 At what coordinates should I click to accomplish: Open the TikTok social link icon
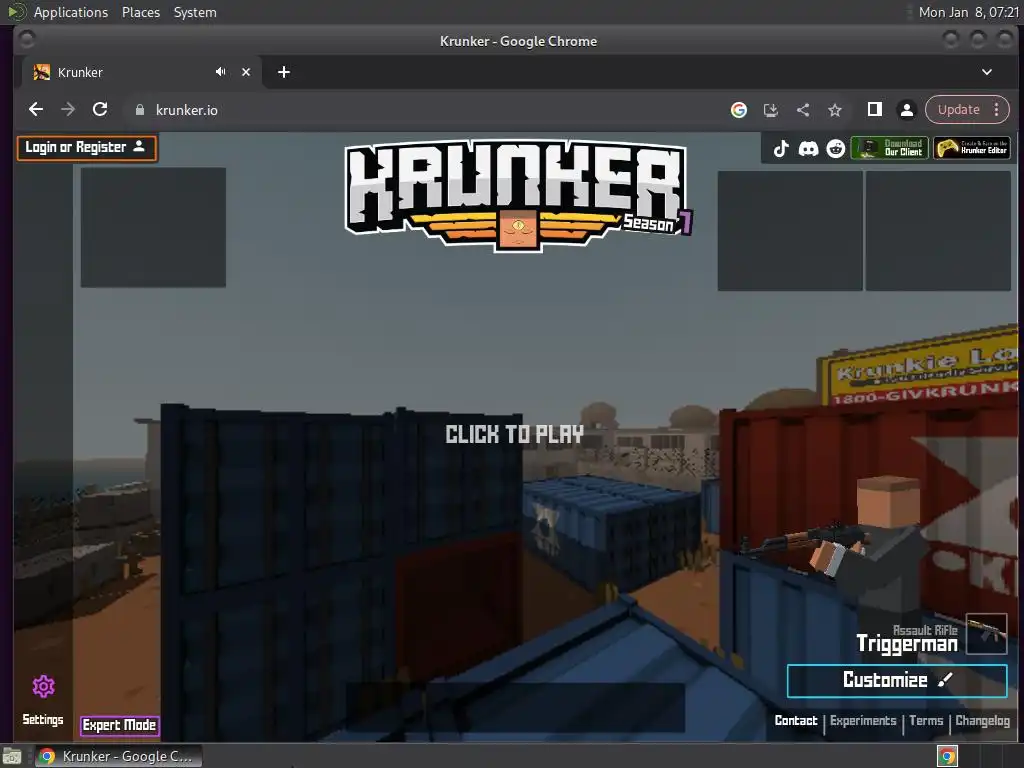pos(781,149)
